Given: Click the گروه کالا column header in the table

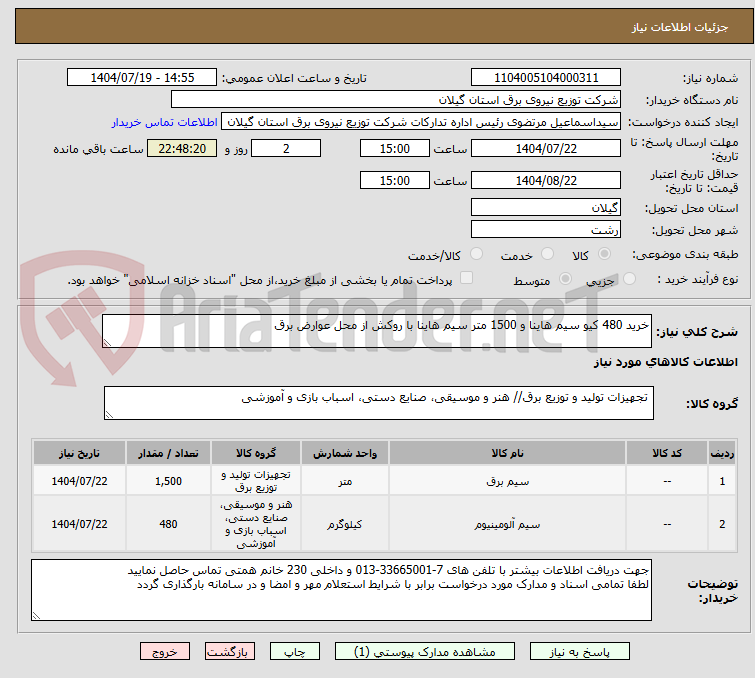Looking at the screenshot, I should 256,453.
